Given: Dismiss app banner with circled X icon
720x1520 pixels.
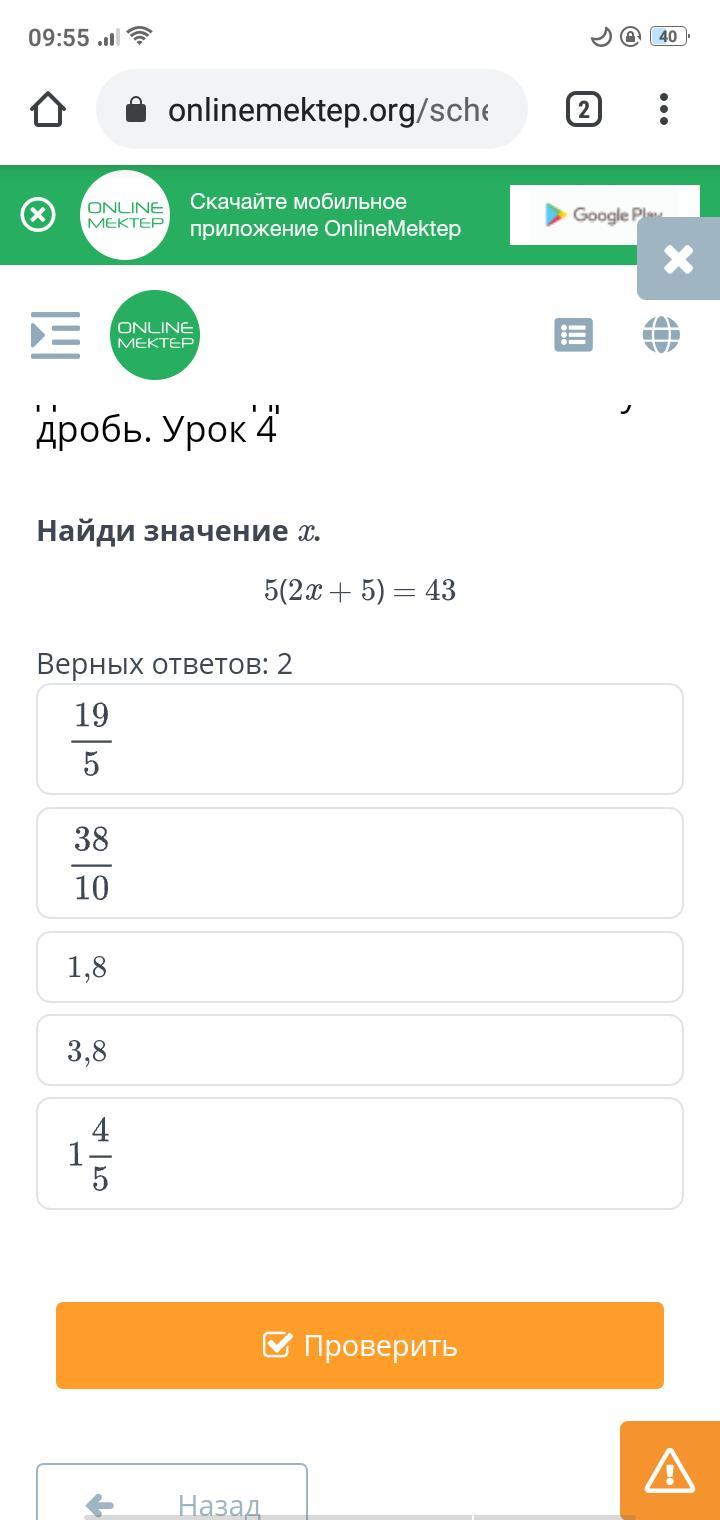Looking at the screenshot, I should (38, 215).
